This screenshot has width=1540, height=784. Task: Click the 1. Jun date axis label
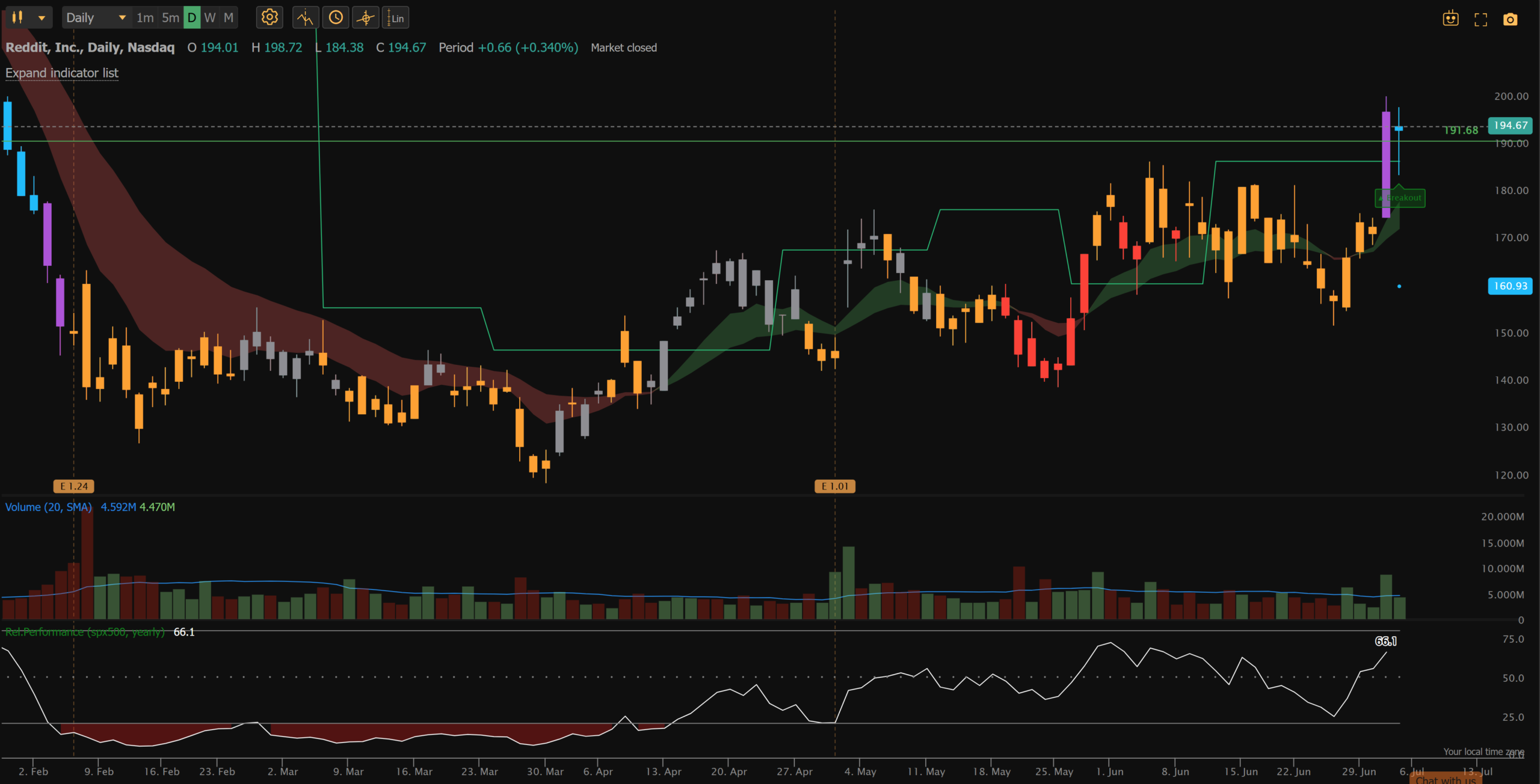point(1109,771)
